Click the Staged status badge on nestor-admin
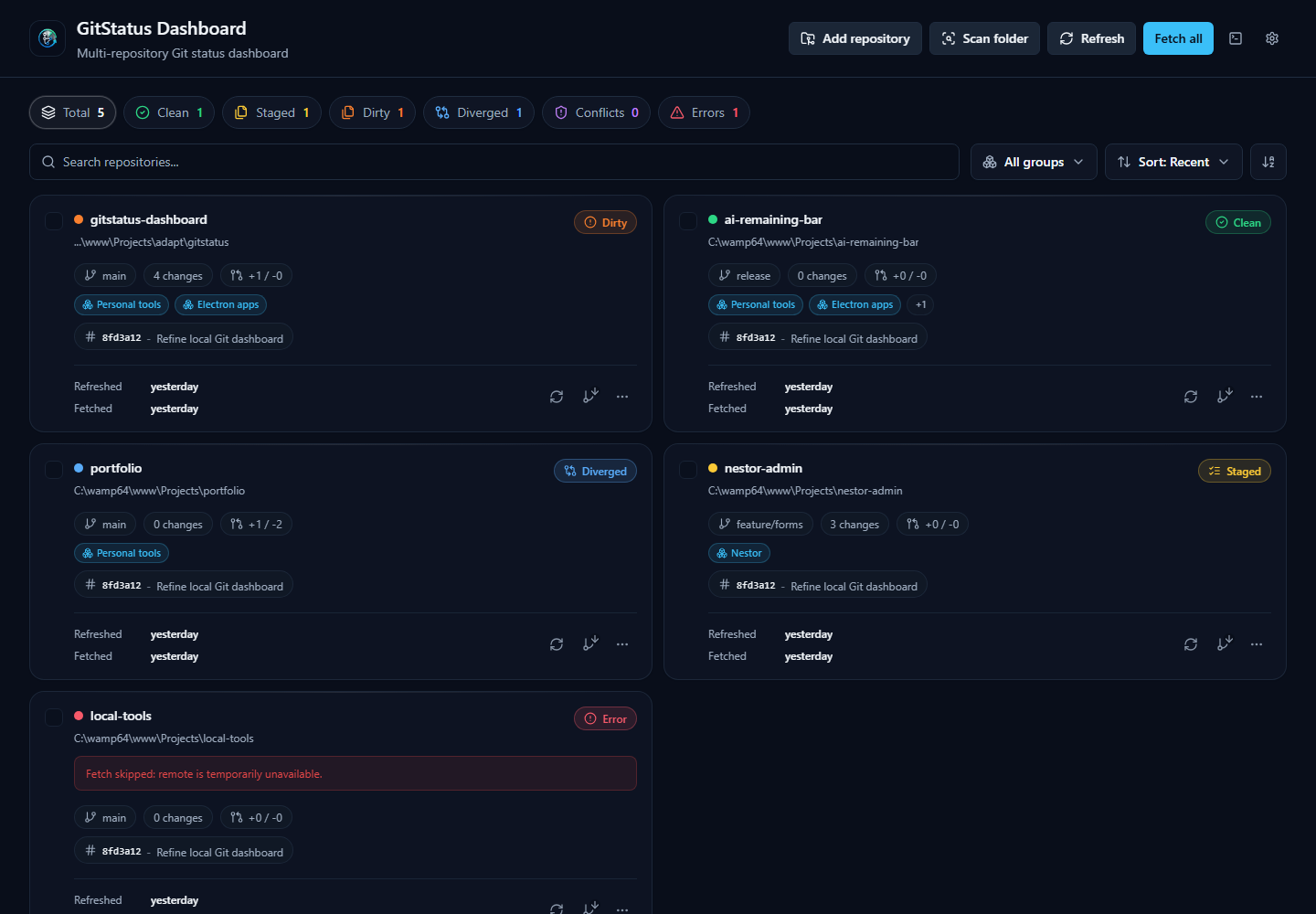Viewport: 1316px width, 914px height. 1235,471
